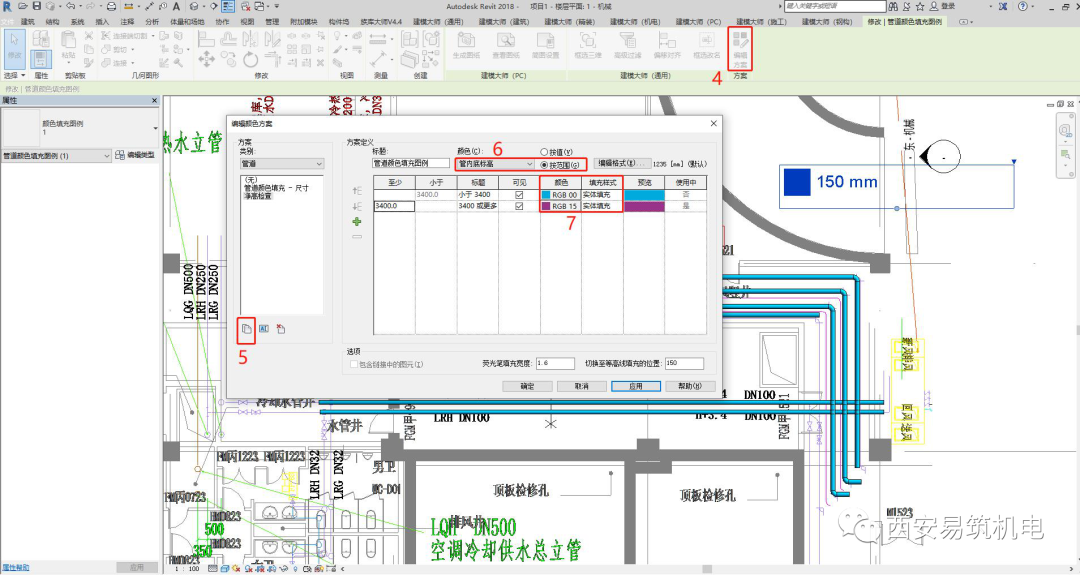This screenshot has width=1080, height=575.
Task: Click the 标题 scheme title input field
Action: coord(411,163)
